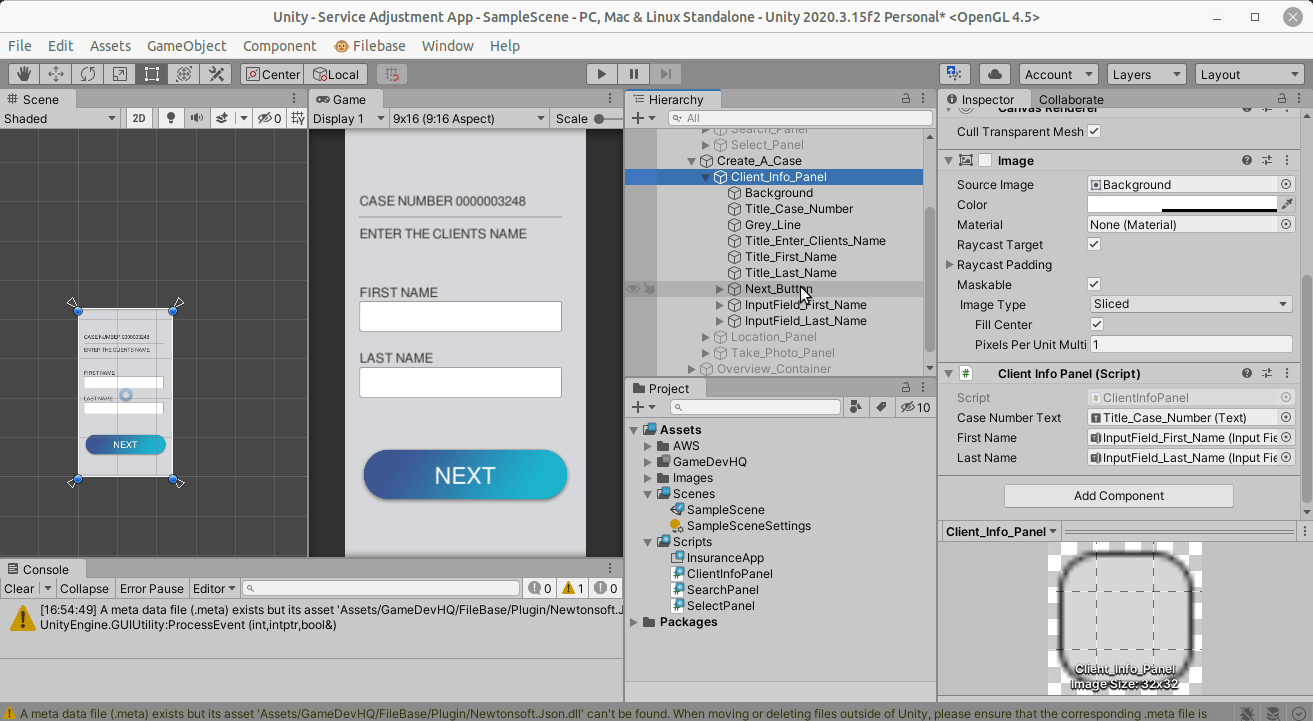Lock the Inspector panel
The height and width of the screenshot is (721, 1313).
coord(1282,99)
